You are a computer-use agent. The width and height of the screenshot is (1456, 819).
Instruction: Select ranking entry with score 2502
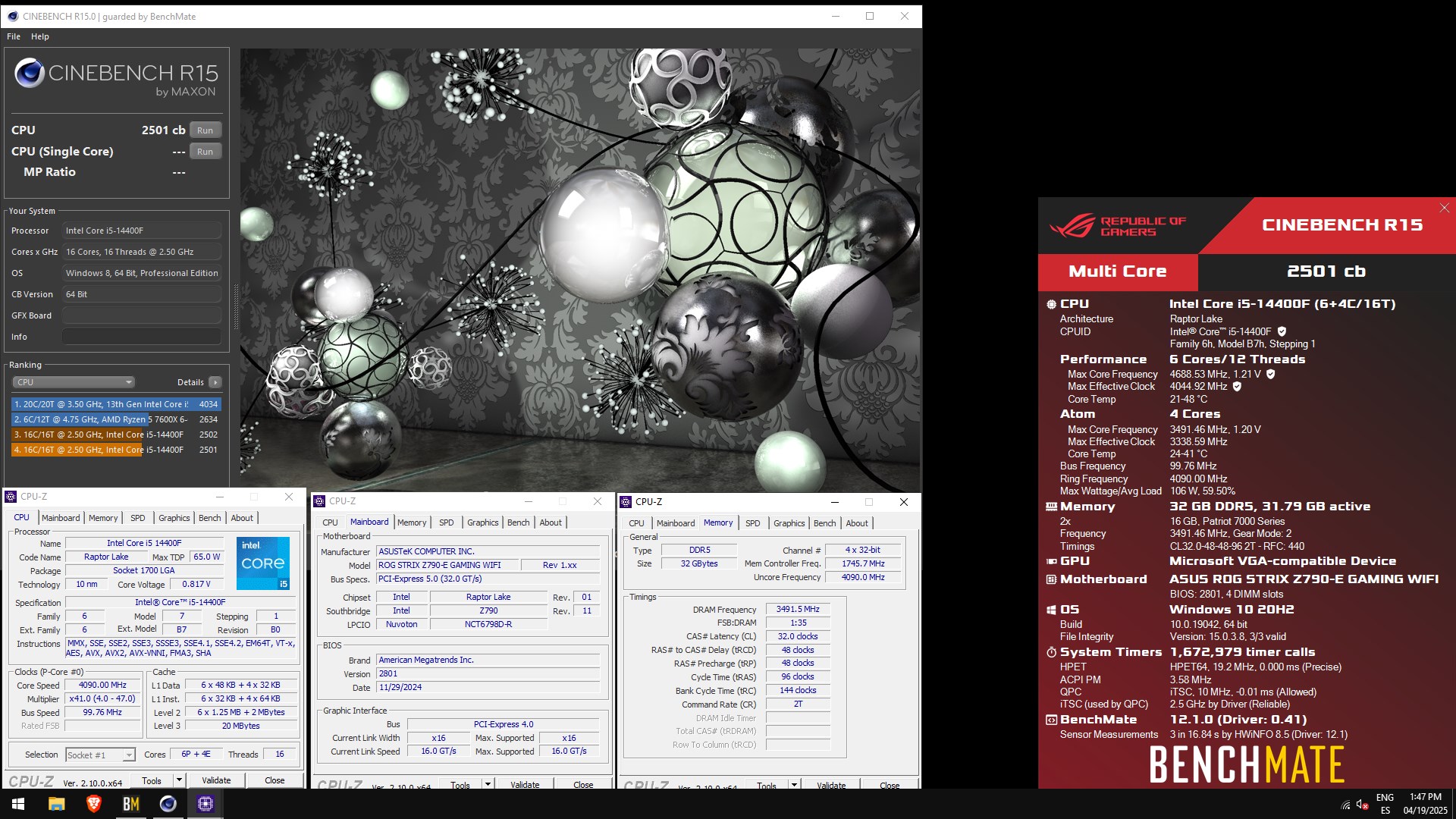click(x=116, y=435)
